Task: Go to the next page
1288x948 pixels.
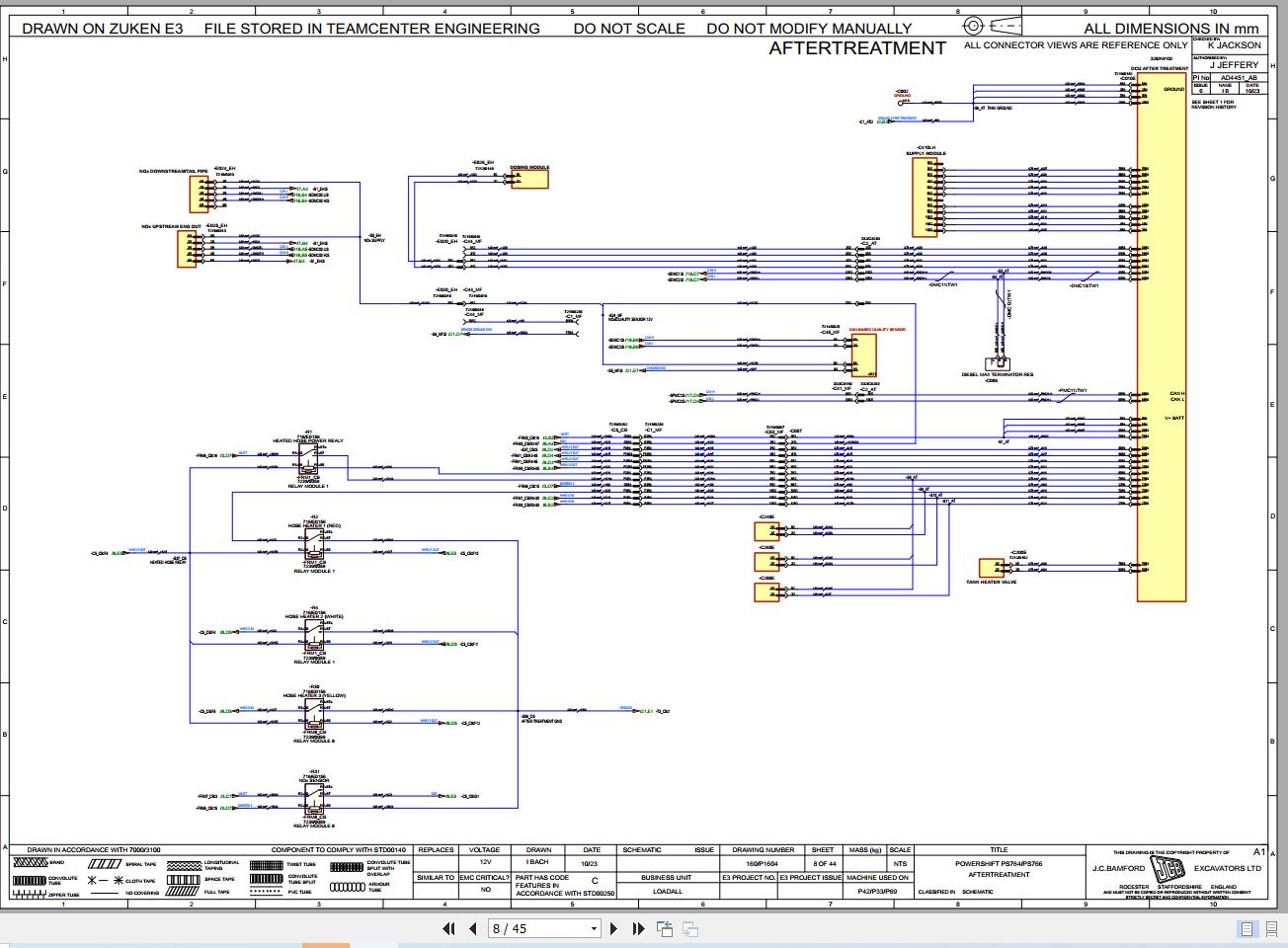Action: (613, 928)
